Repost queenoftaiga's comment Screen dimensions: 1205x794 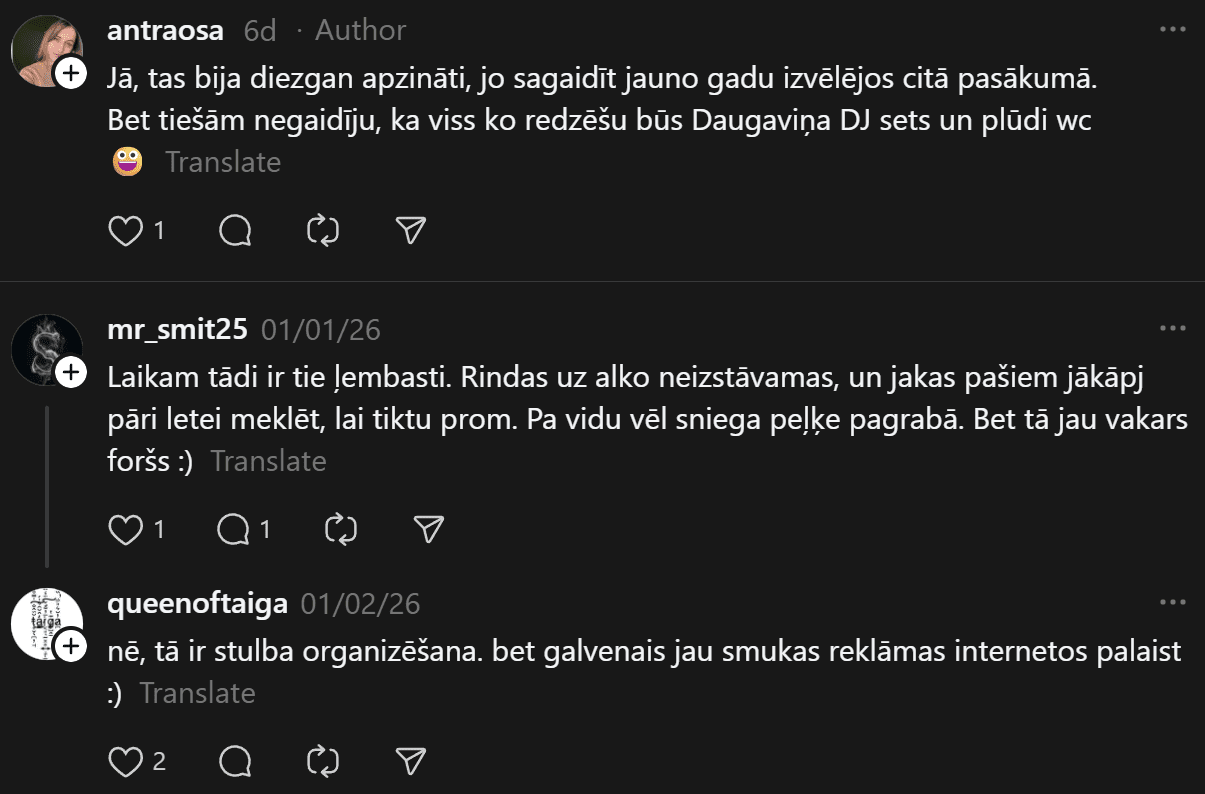click(x=324, y=762)
